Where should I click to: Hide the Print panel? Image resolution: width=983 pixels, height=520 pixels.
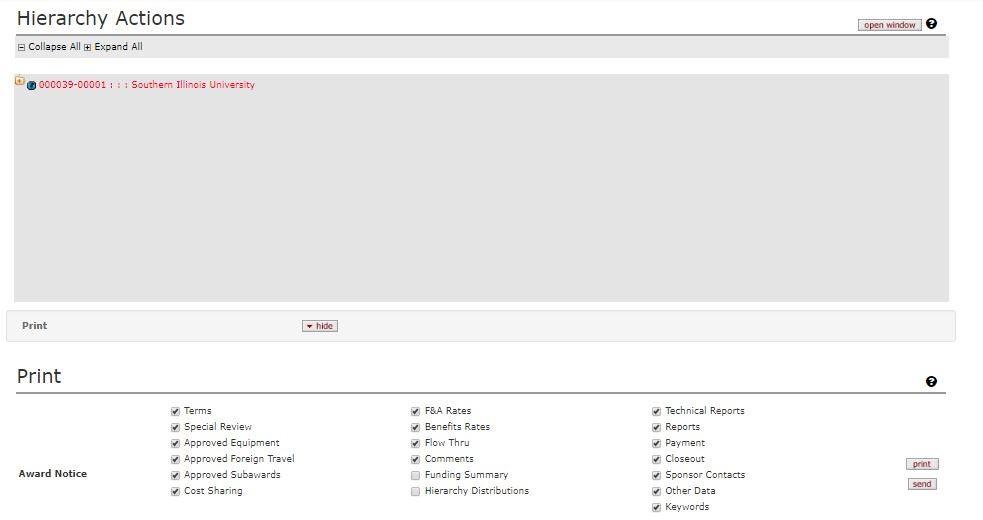click(320, 326)
